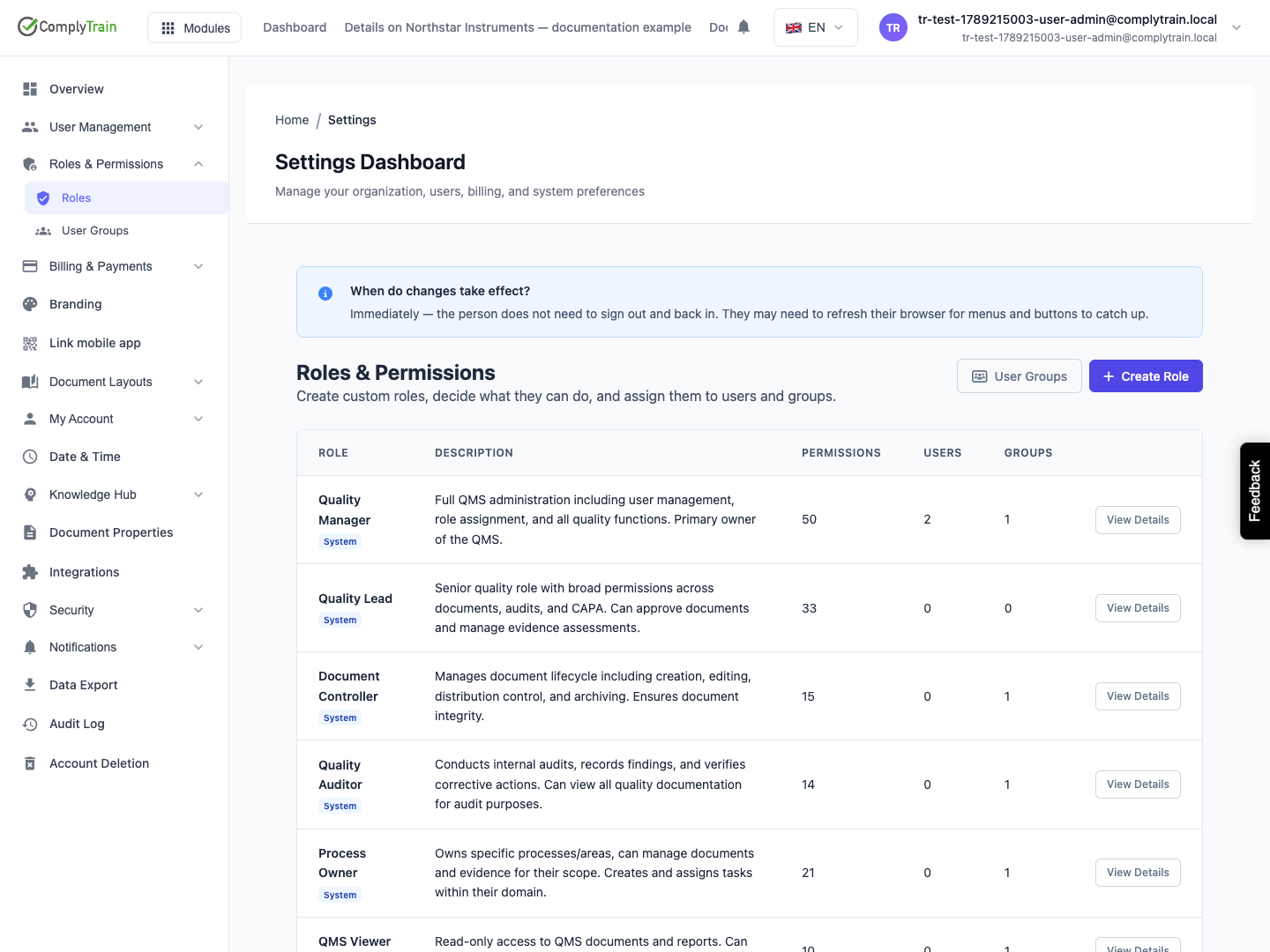The width and height of the screenshot is (1270, 952).
Task: Open the Feedback side tab
Action: (x=1255, y=491)
